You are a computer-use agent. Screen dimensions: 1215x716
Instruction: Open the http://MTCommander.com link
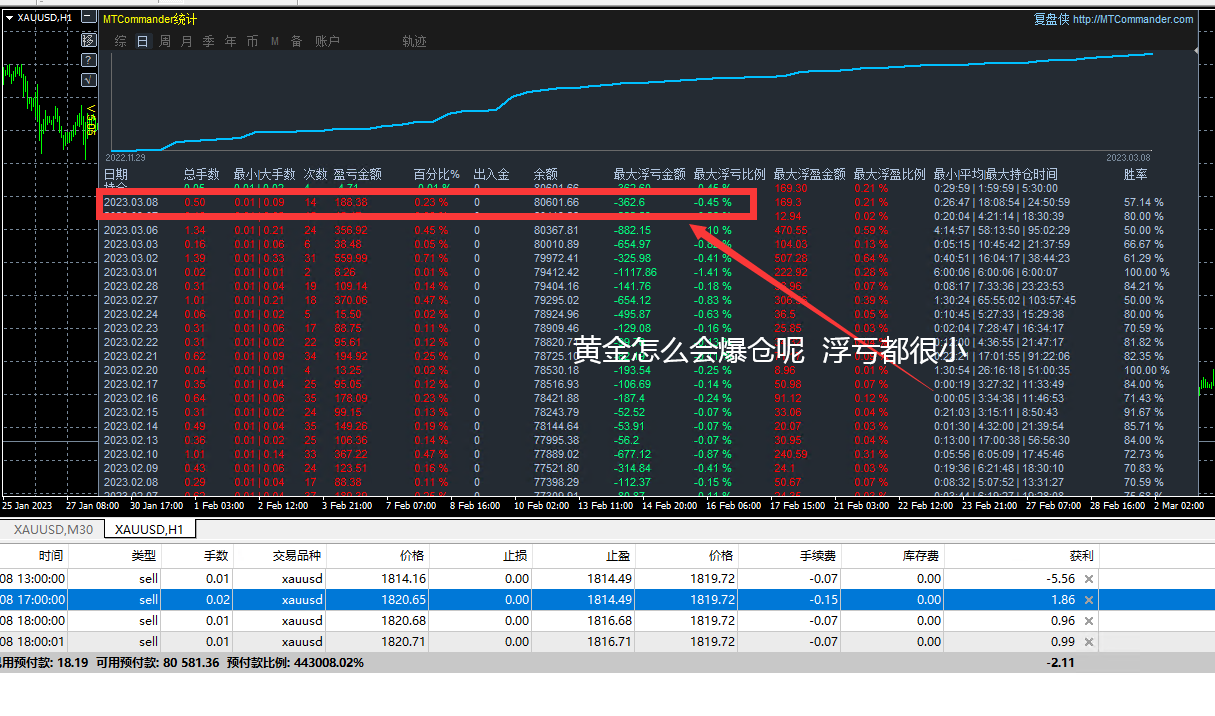[x=1133, y=19]
